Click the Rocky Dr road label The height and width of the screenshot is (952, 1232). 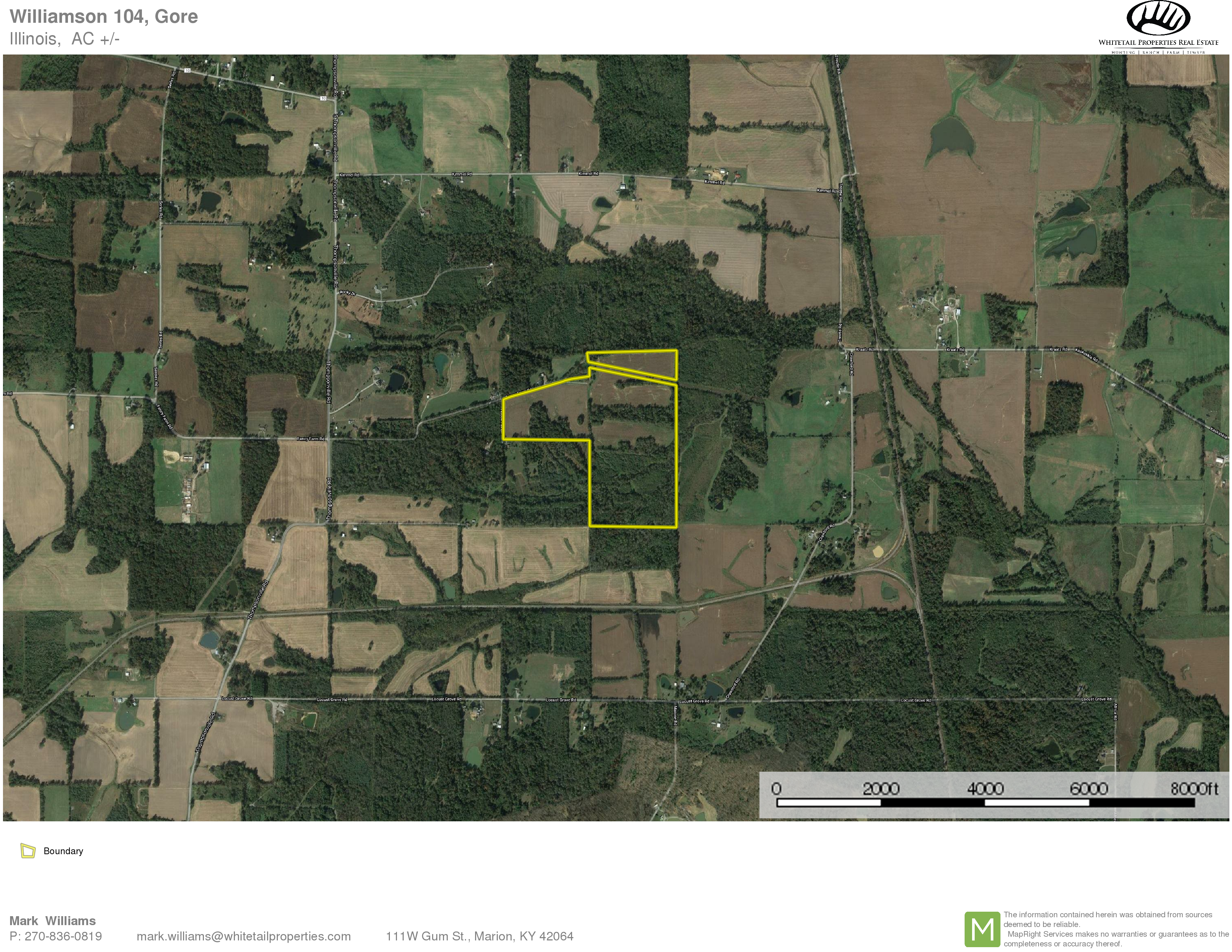[348, 292]
